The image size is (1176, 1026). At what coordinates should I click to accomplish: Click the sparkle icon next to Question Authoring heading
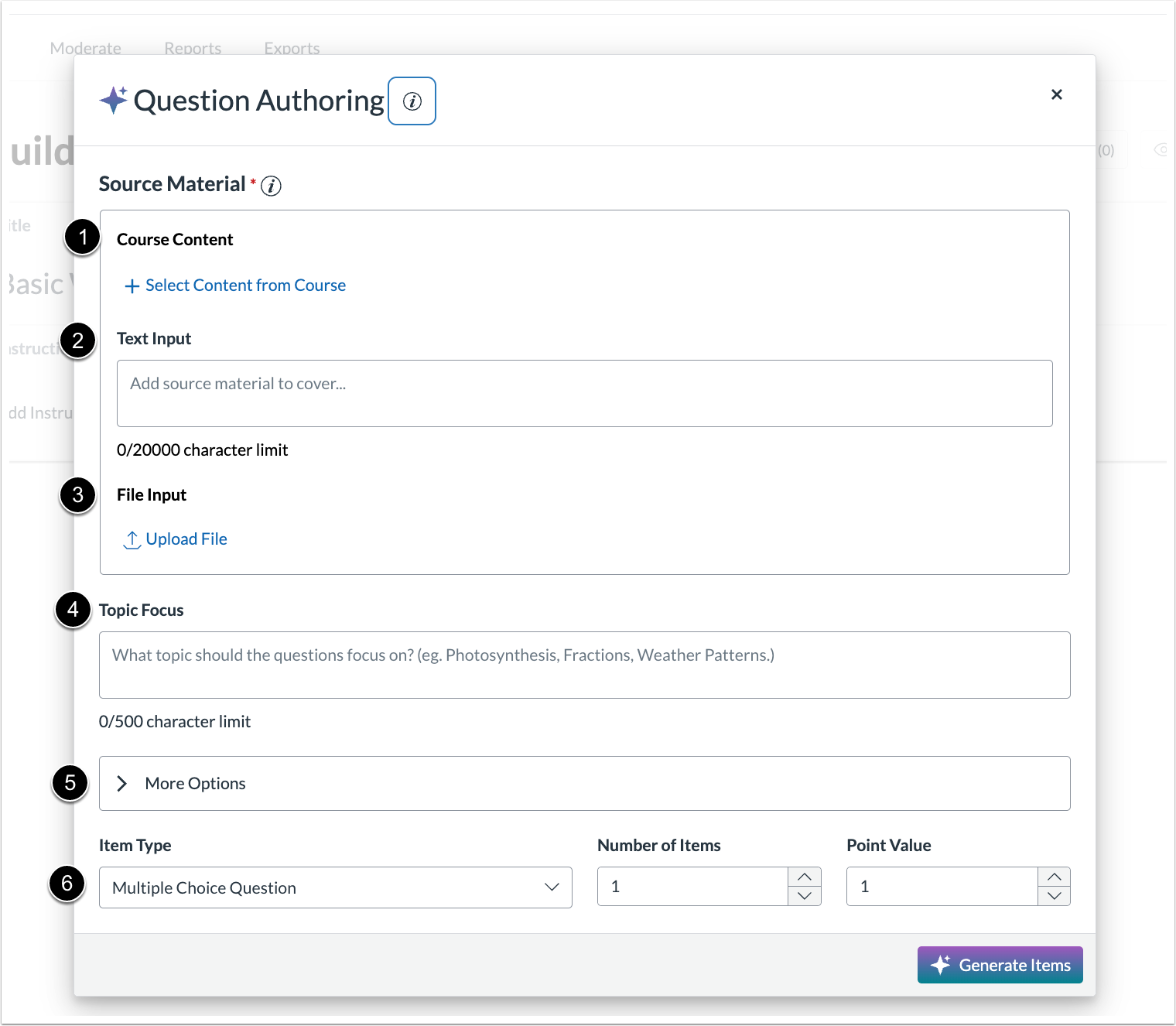(x=113, y=100)
